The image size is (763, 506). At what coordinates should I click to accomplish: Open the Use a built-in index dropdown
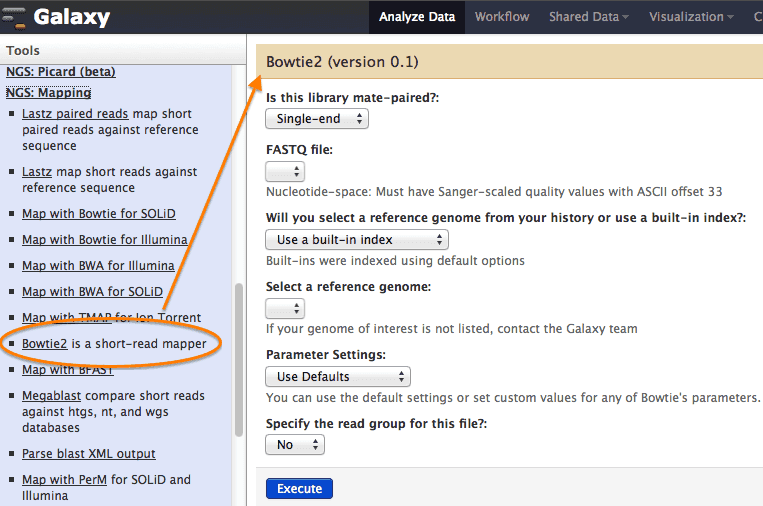[357, 240]
